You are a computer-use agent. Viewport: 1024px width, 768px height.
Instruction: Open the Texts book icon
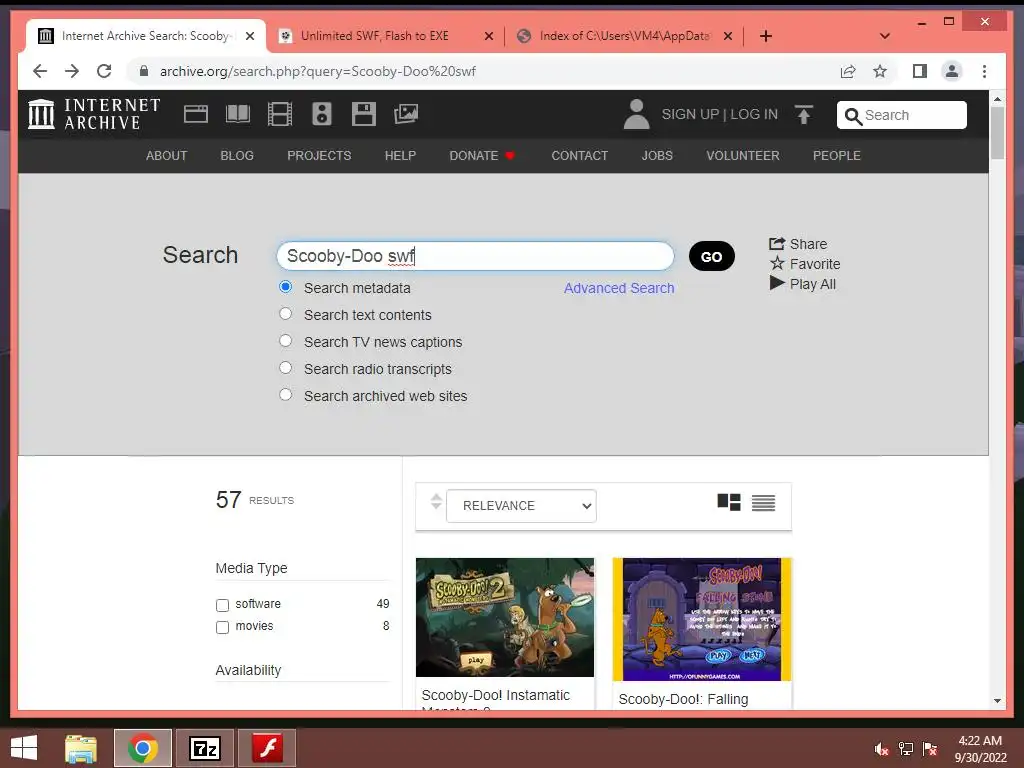tap(238, 114)
